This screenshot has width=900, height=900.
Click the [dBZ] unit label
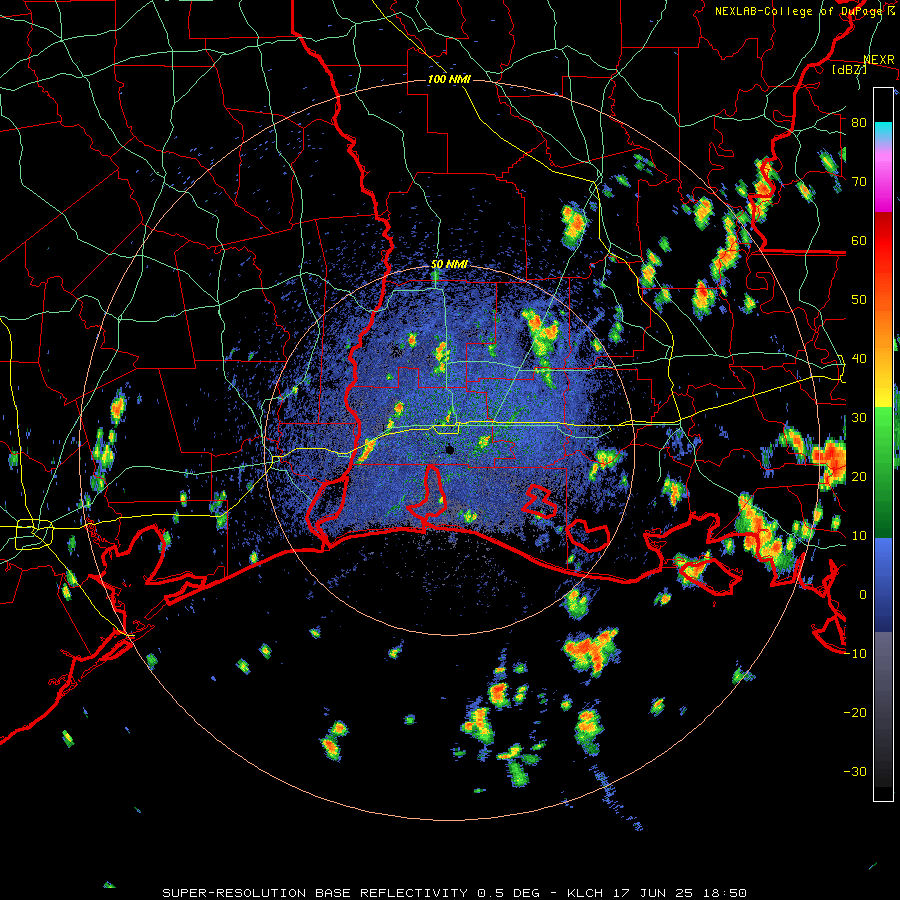click(850, 69)
